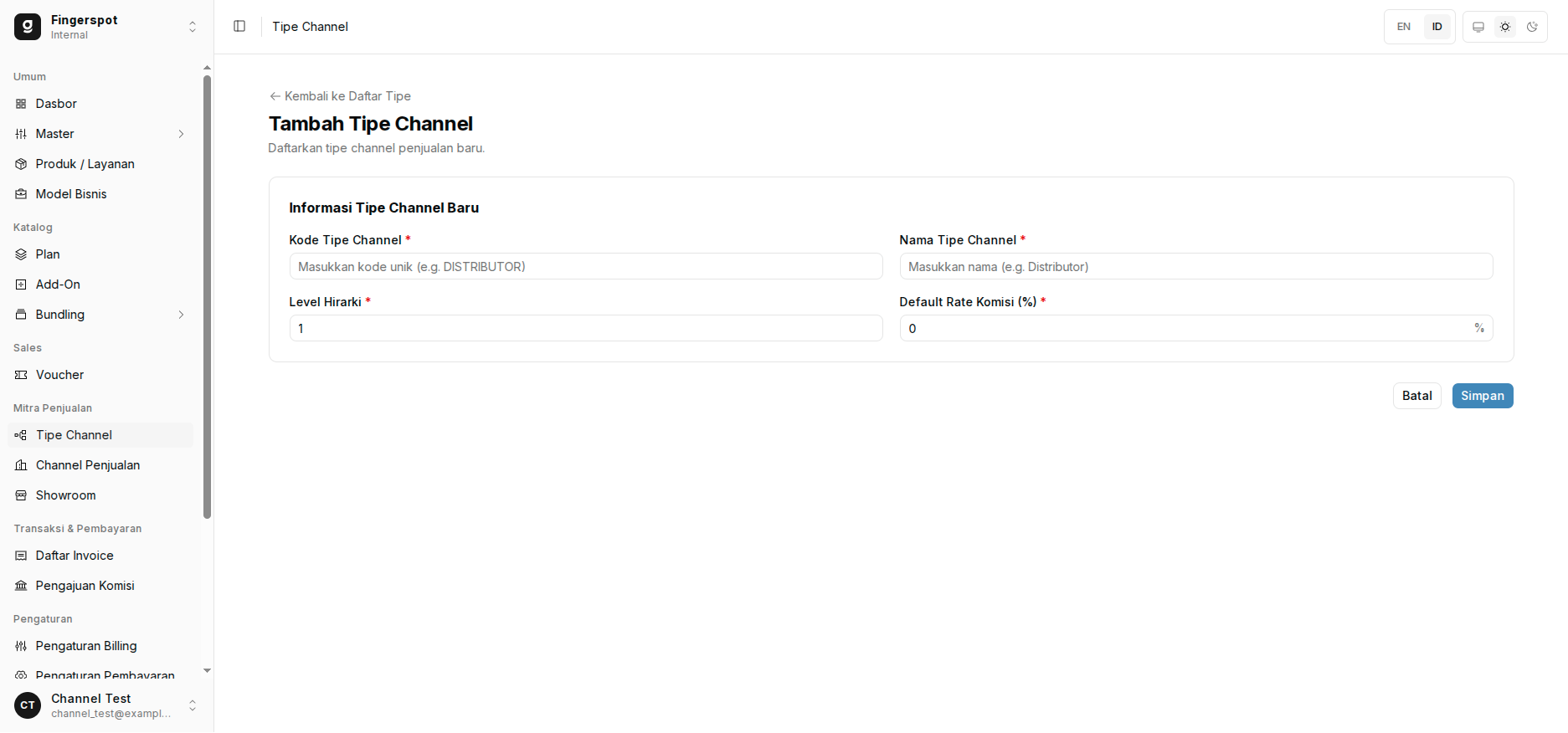Click the CT user avatar
The height and width of the screenshot is (733, 1568).
point(28,705)
